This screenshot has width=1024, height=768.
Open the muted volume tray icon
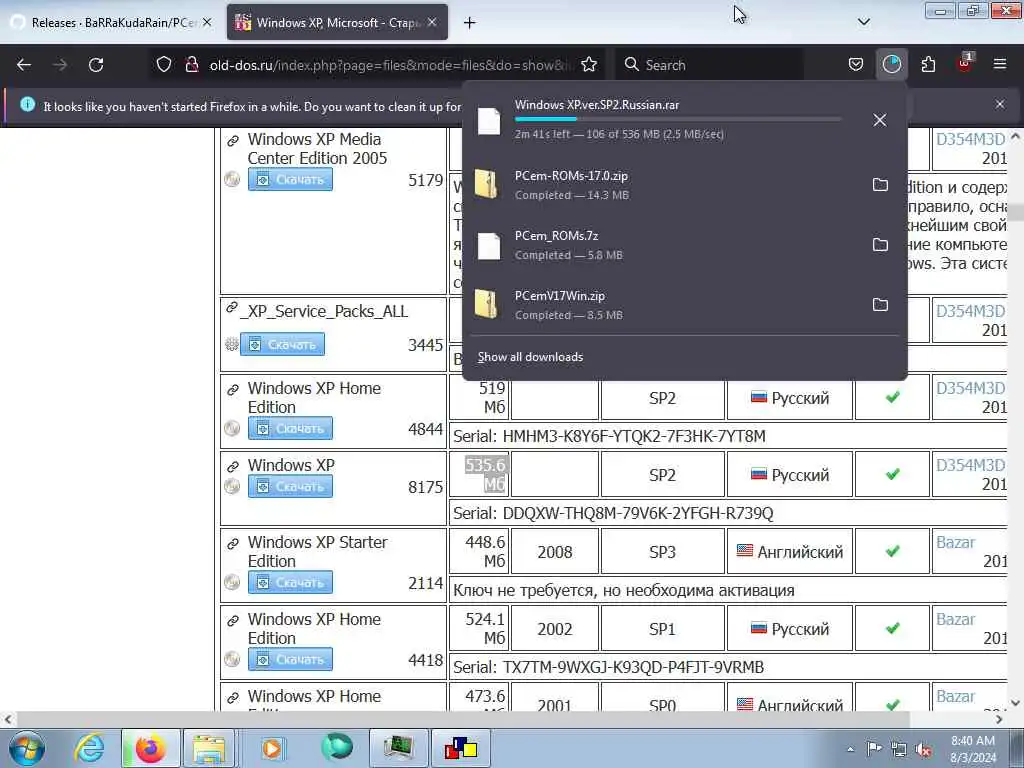point(923,750)
